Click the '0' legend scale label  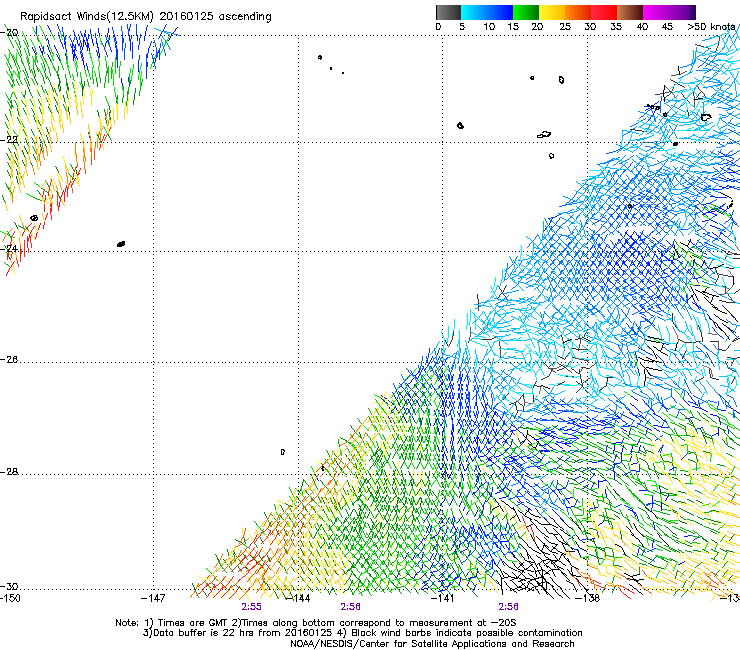click(438, 27)
